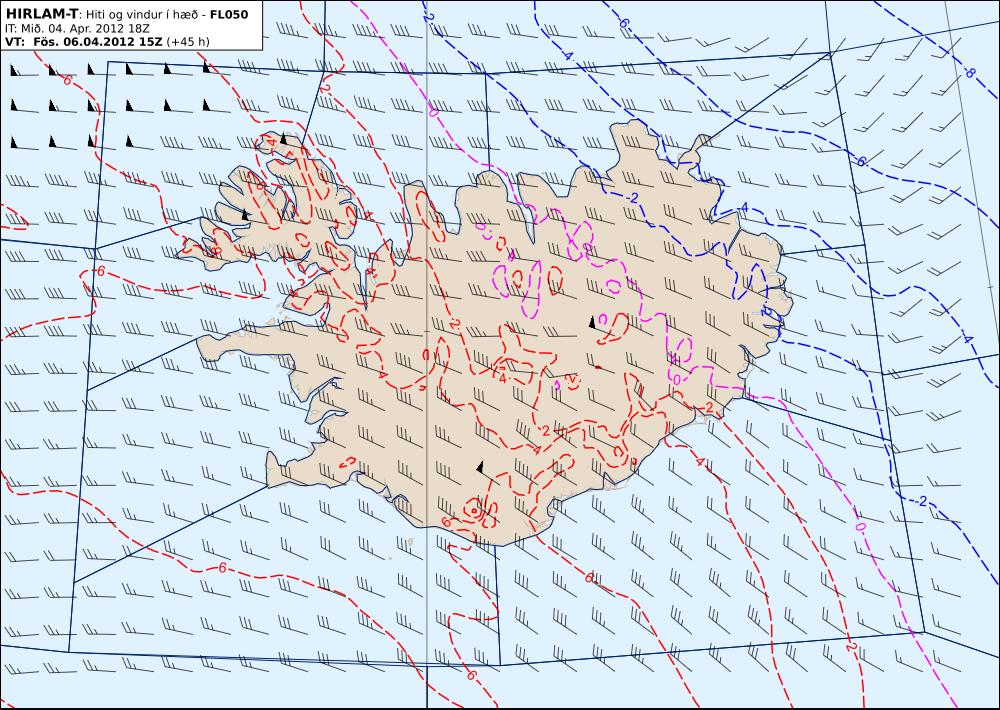Click the blue -2 label near the right edge
The width and height of the screenshot is (1000, 710).
click(x=920, y=502)
